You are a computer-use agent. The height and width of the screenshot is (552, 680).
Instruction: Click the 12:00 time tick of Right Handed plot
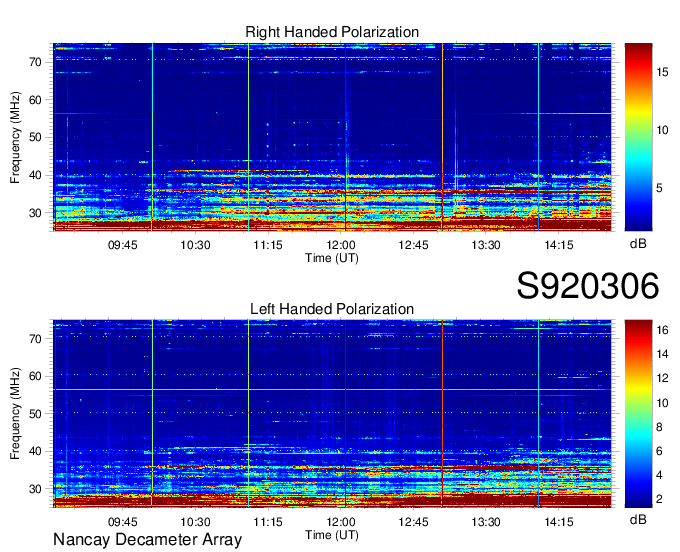(x=341, y=245)
